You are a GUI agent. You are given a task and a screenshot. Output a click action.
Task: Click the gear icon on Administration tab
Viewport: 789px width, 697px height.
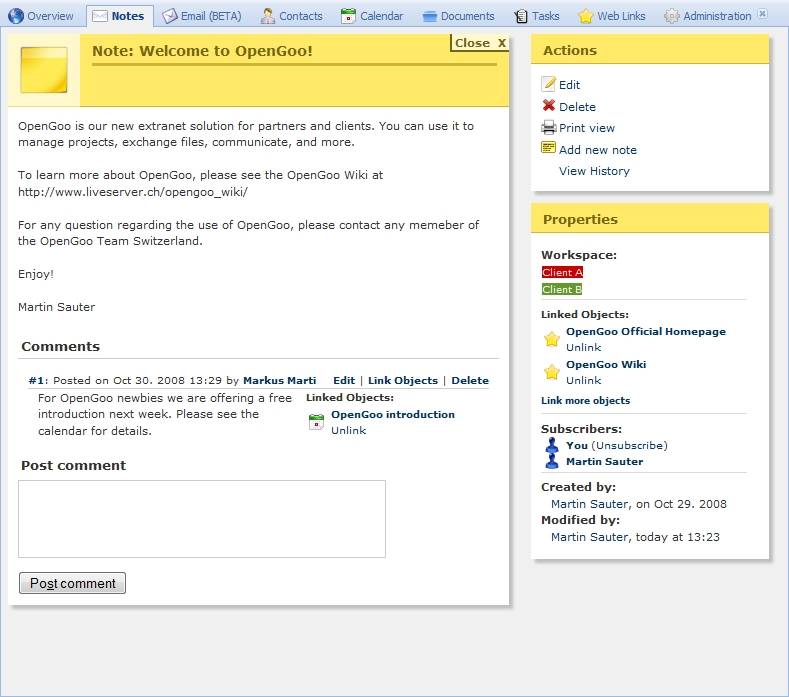(671, 16)
